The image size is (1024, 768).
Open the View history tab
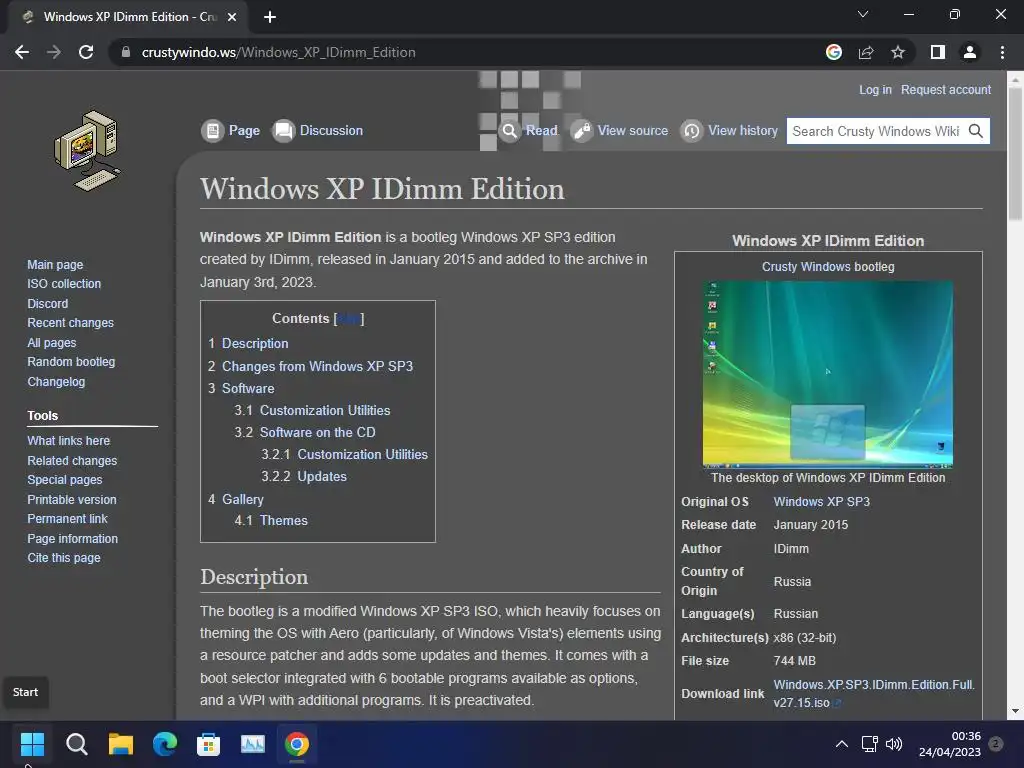click(x=729, y=131)
